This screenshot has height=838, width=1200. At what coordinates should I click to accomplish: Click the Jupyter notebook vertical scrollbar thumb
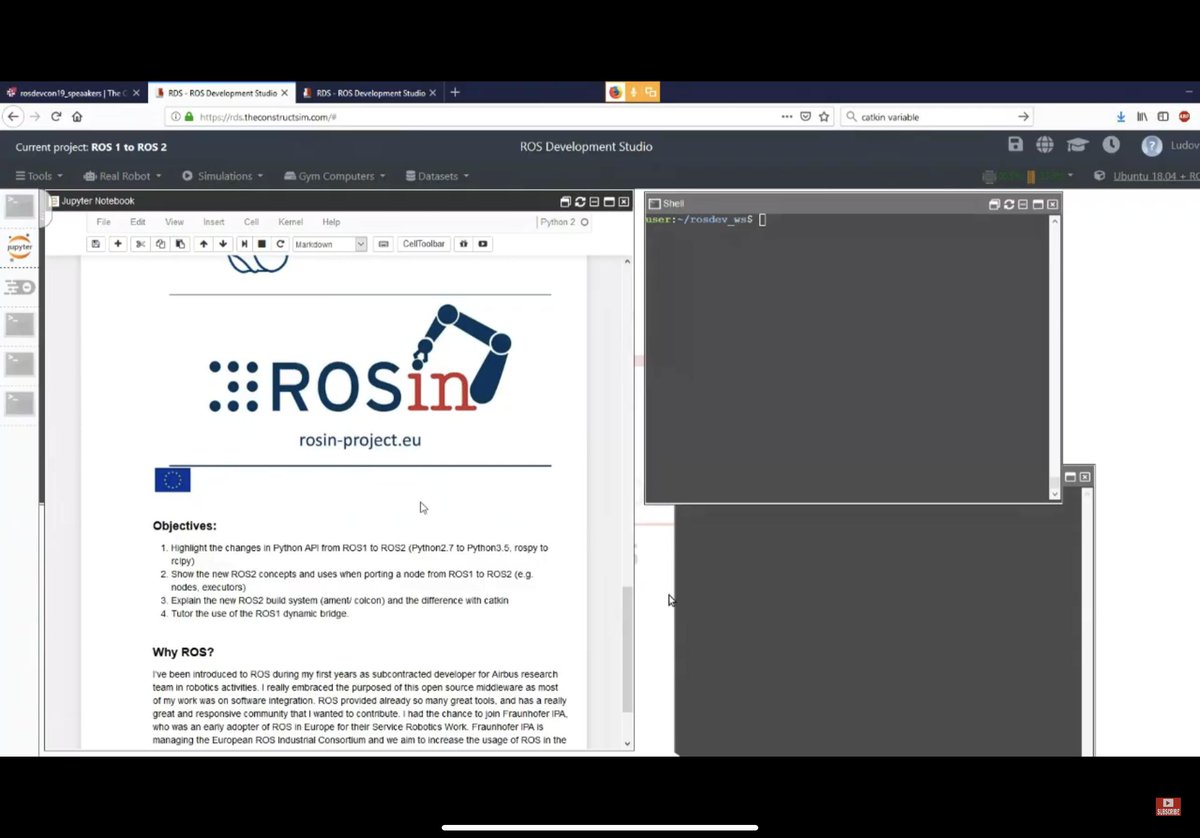(628, 648)
